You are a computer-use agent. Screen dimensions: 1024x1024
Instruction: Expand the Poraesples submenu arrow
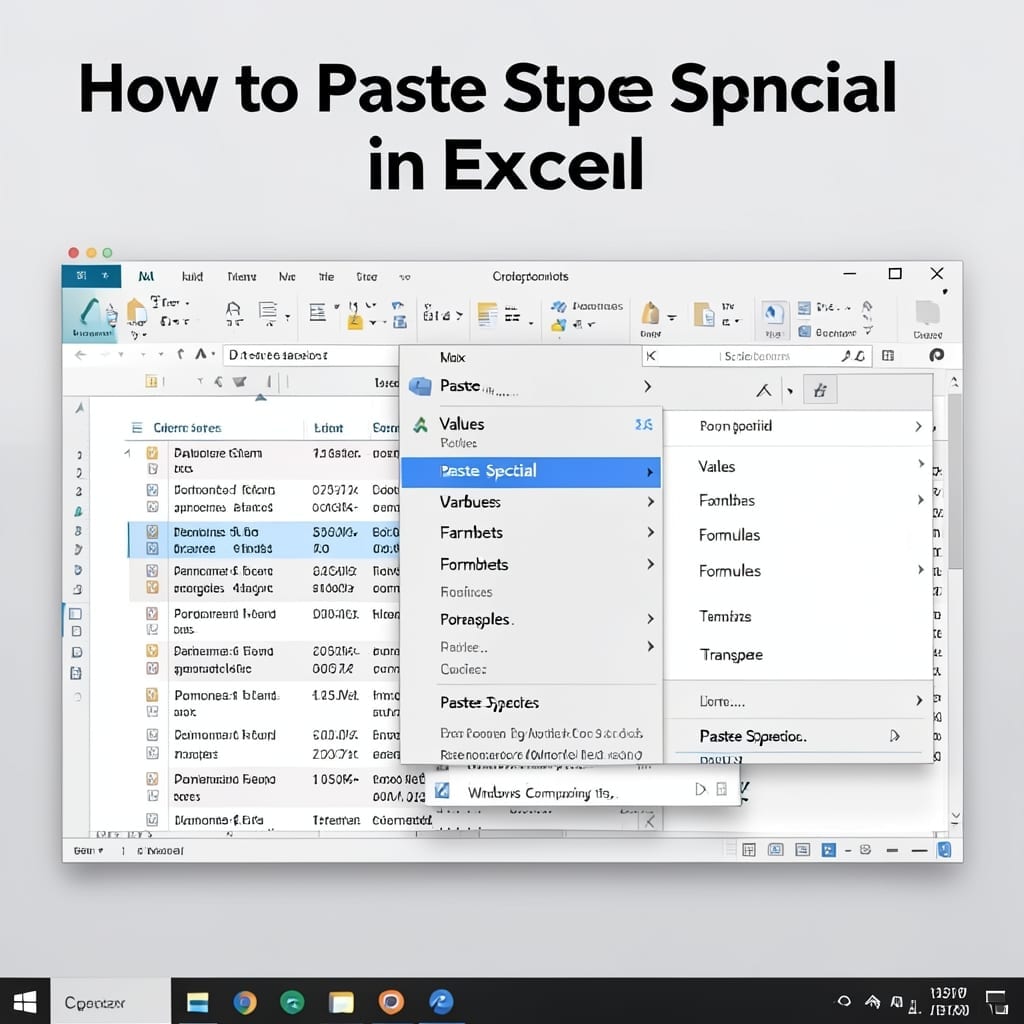click(x=650, y=618)
